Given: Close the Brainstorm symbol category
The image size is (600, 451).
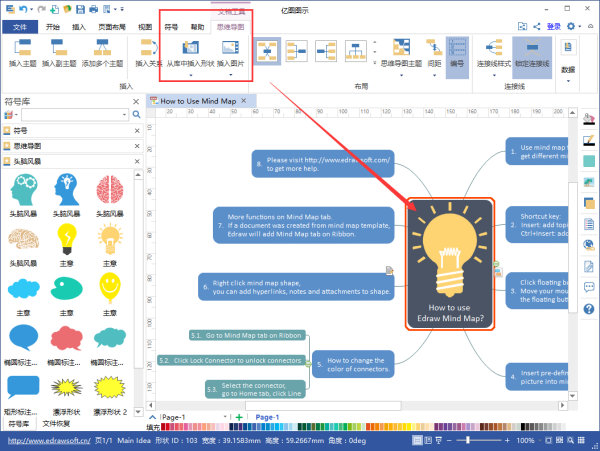Looking at the screenshot, I should pos(139,161).
